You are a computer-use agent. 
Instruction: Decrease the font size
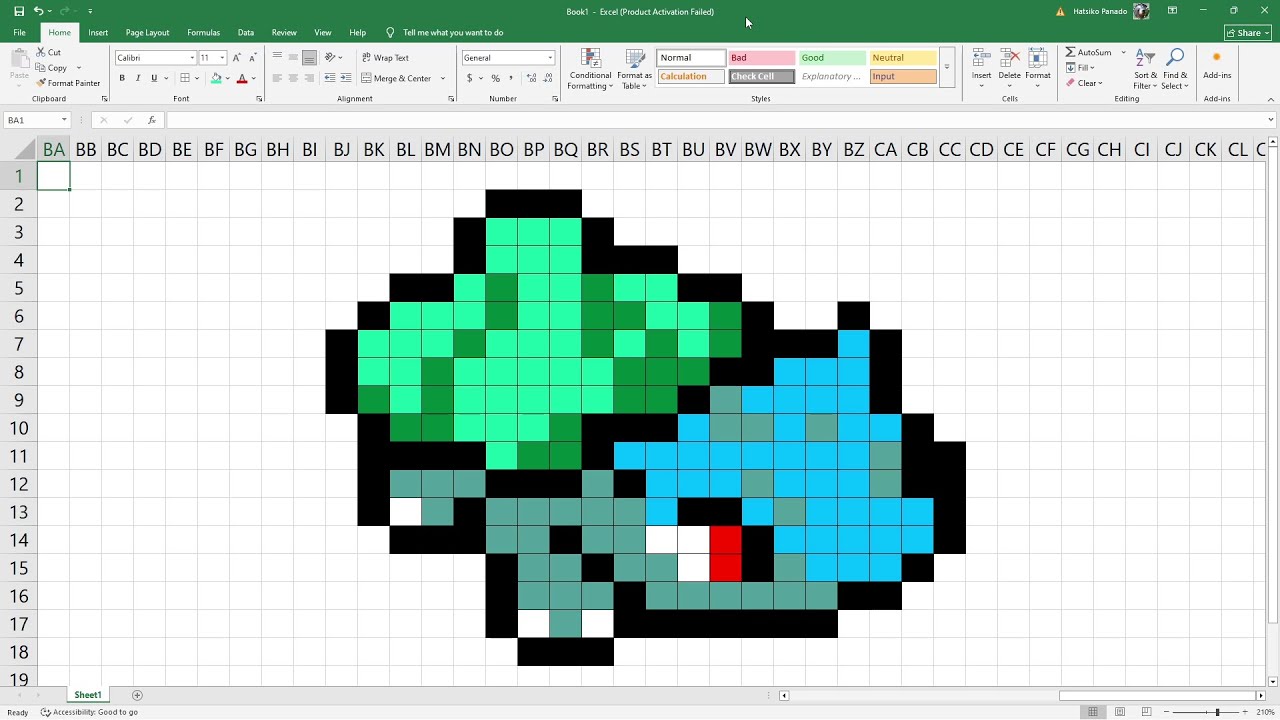pos(252,58)
